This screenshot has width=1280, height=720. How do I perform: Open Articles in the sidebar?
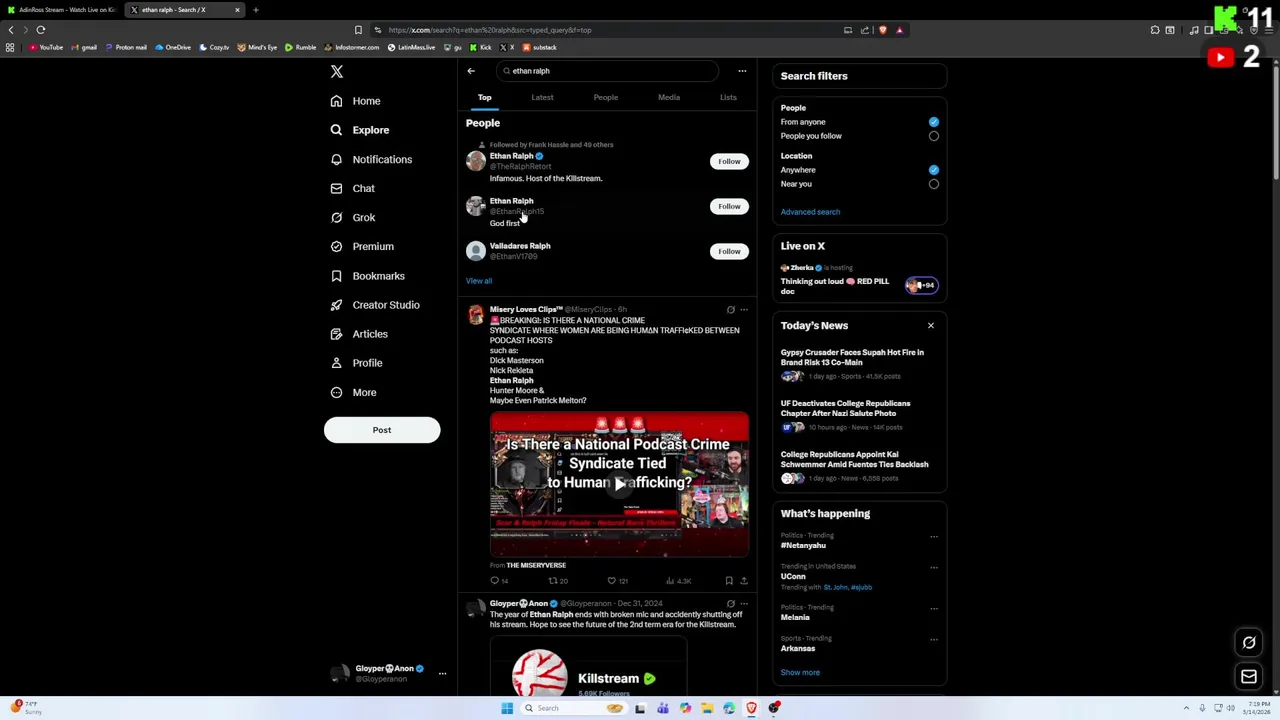pyautogui.click(x=358, y=334)
